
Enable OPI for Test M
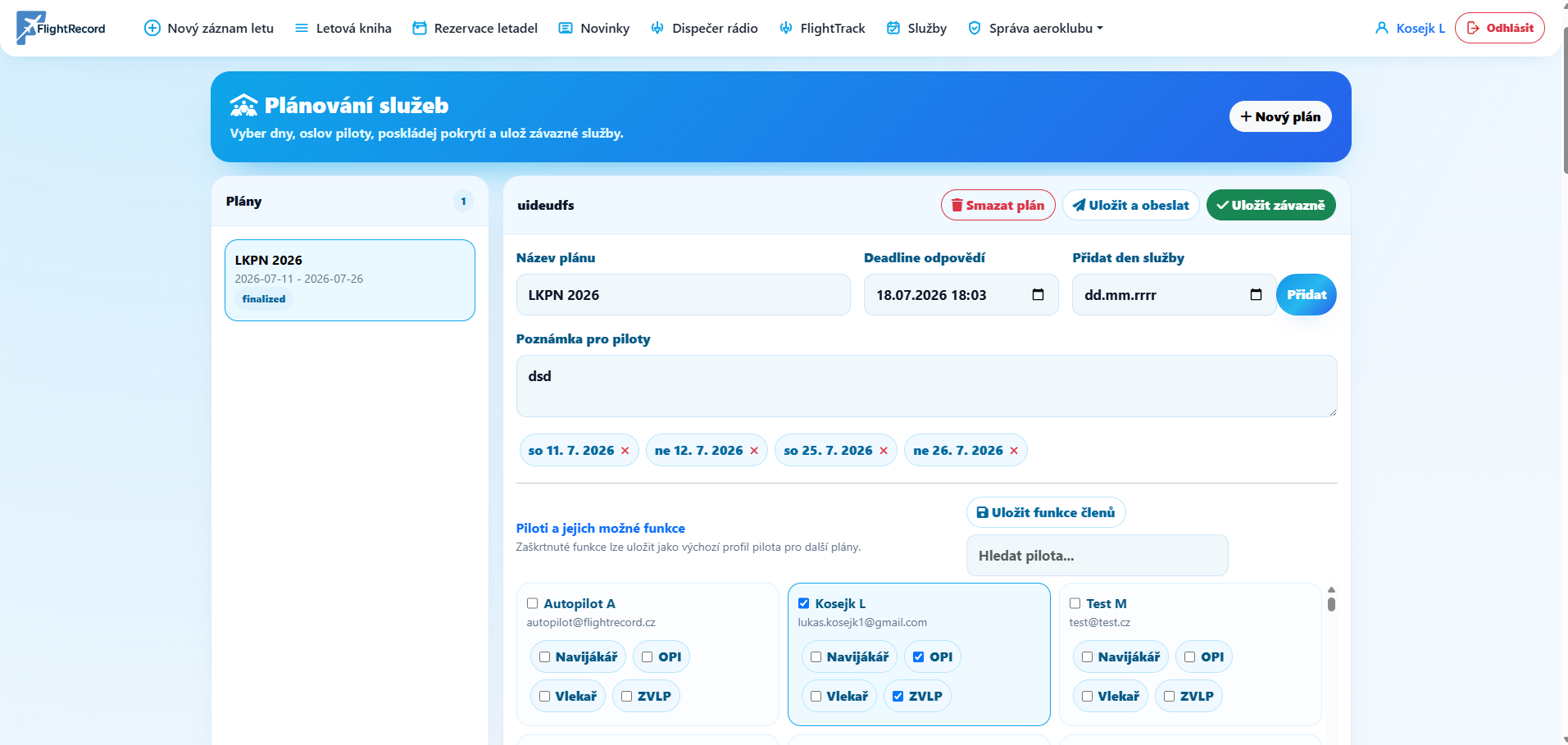click(1190, 657)
